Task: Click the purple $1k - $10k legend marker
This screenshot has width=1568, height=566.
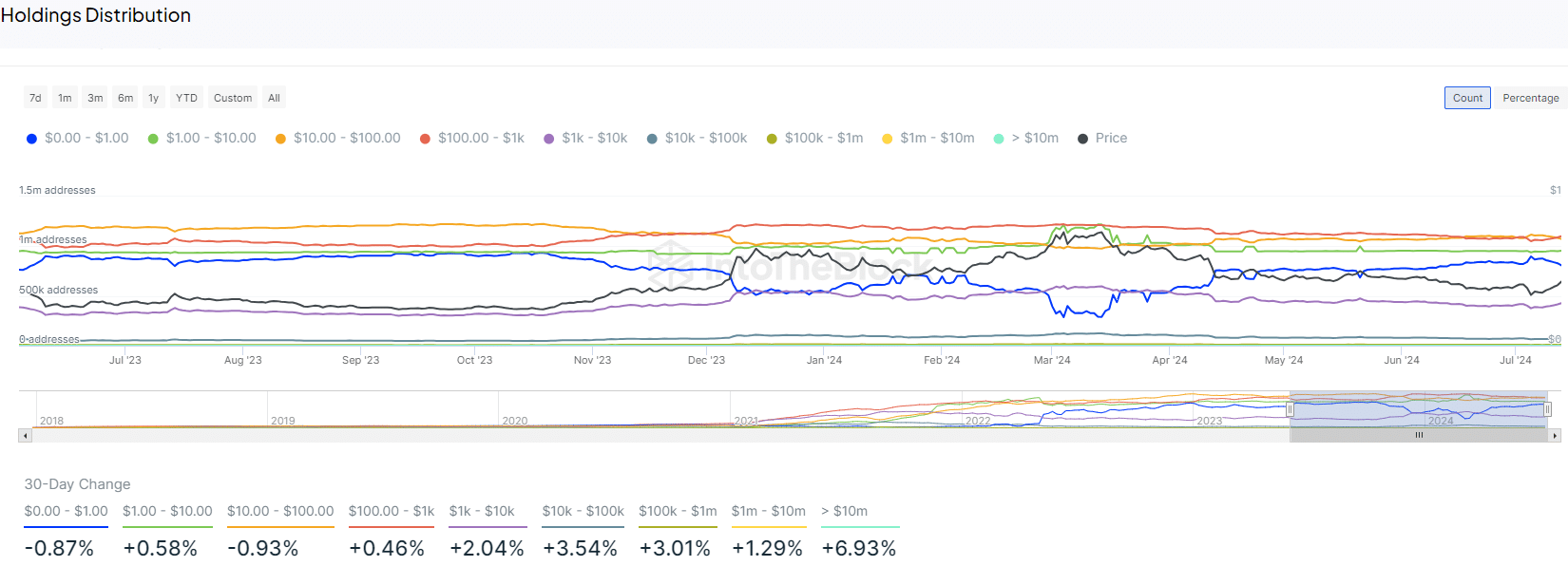Action: point(548,139)
